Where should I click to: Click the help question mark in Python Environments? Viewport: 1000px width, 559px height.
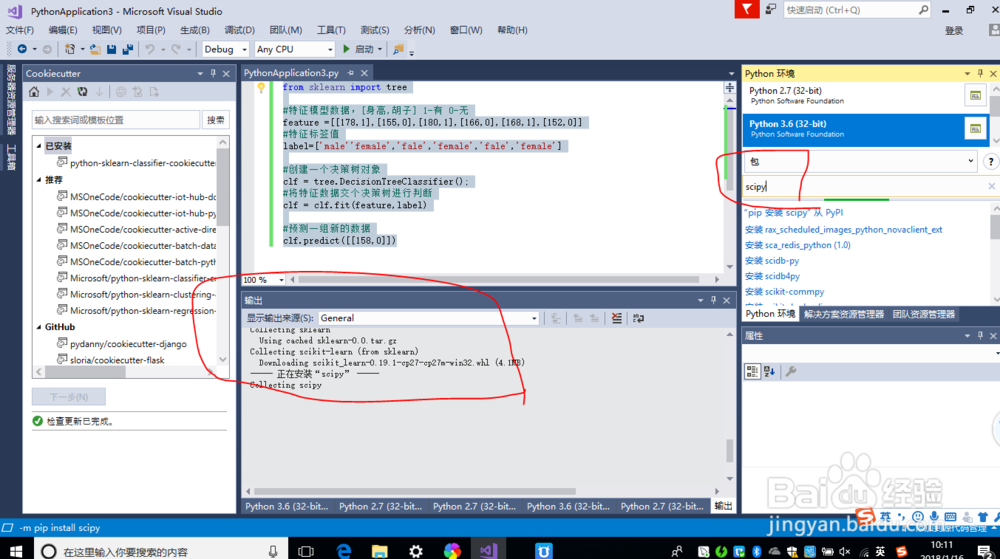990,162
